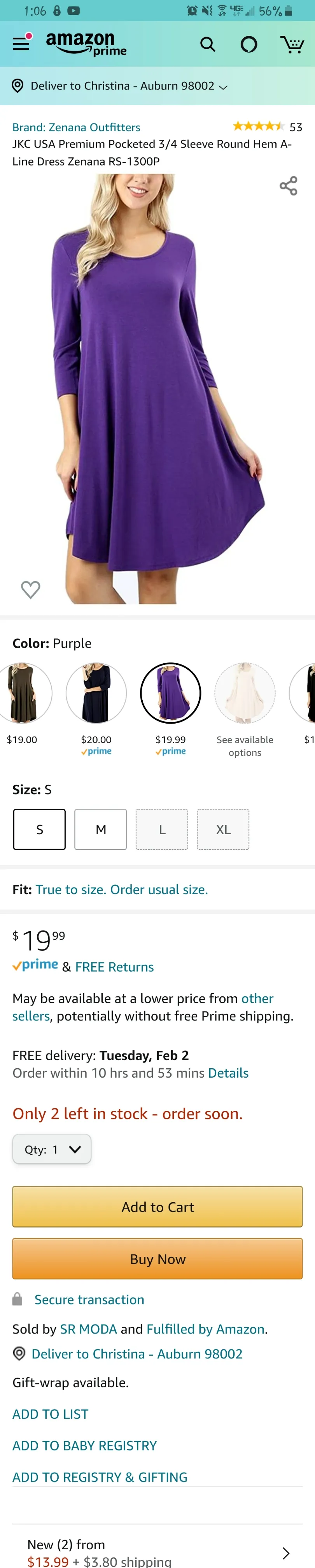
Task: Add dress to wishlist with heart icon
Action: click(30, 588)
